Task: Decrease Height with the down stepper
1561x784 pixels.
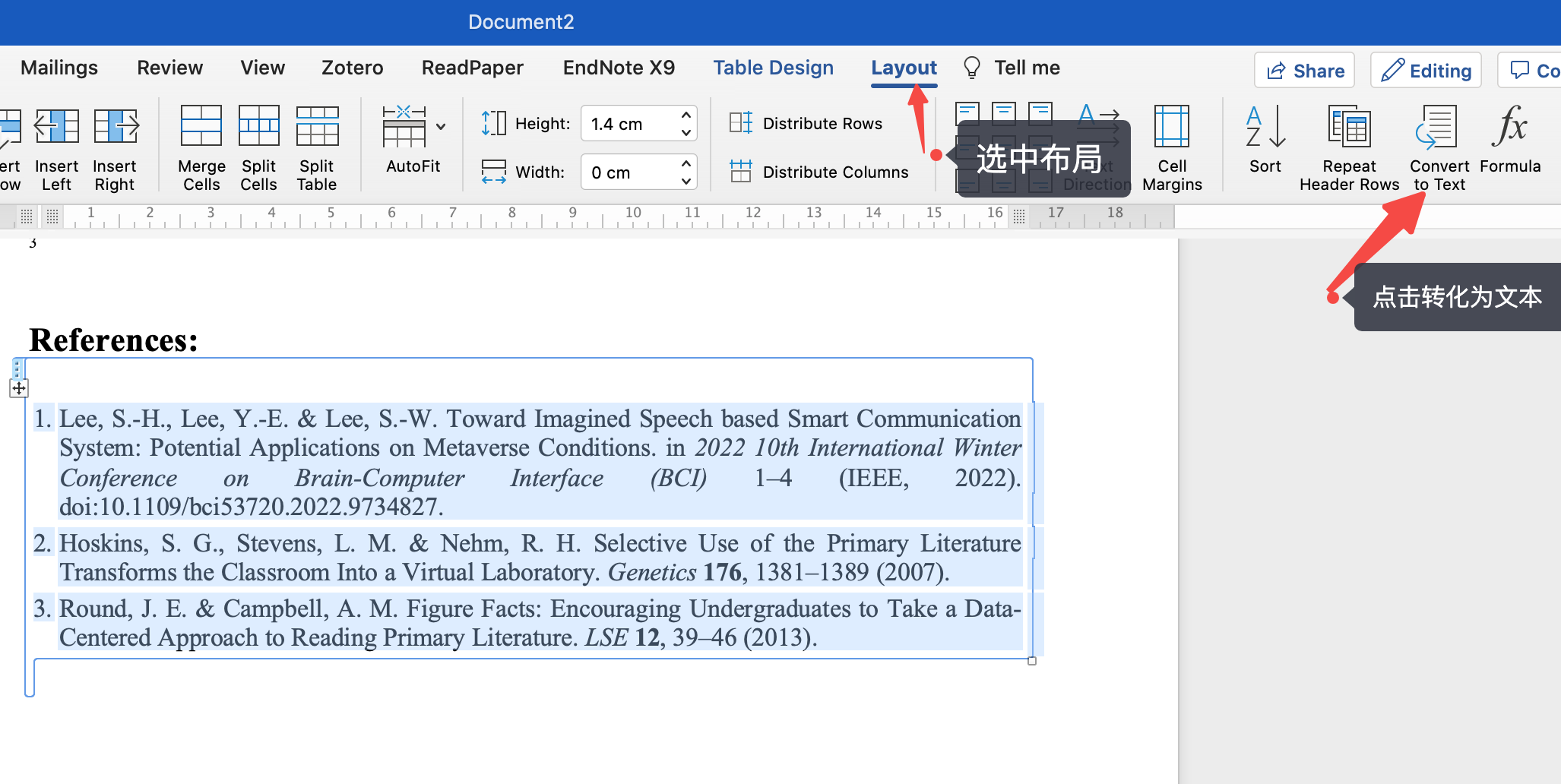Action: pos(686,133)
